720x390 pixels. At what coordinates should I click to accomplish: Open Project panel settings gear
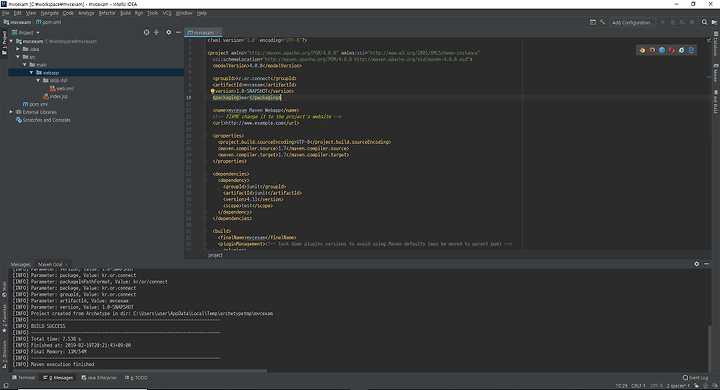[169, 33]
